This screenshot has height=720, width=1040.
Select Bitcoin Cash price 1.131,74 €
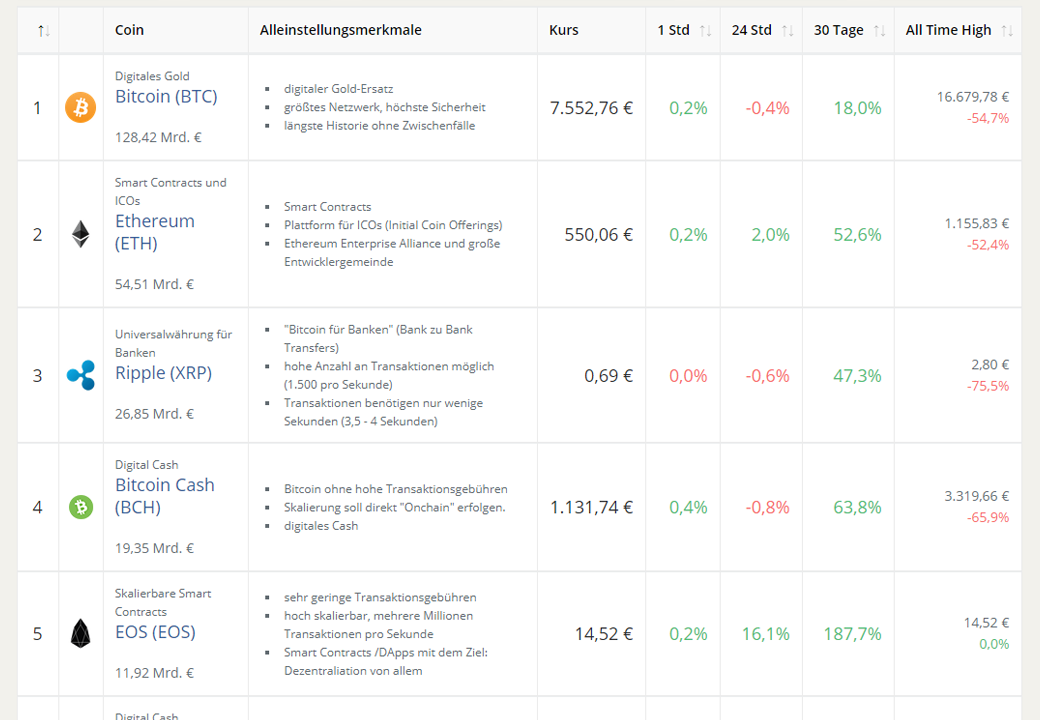coord(591,507)
